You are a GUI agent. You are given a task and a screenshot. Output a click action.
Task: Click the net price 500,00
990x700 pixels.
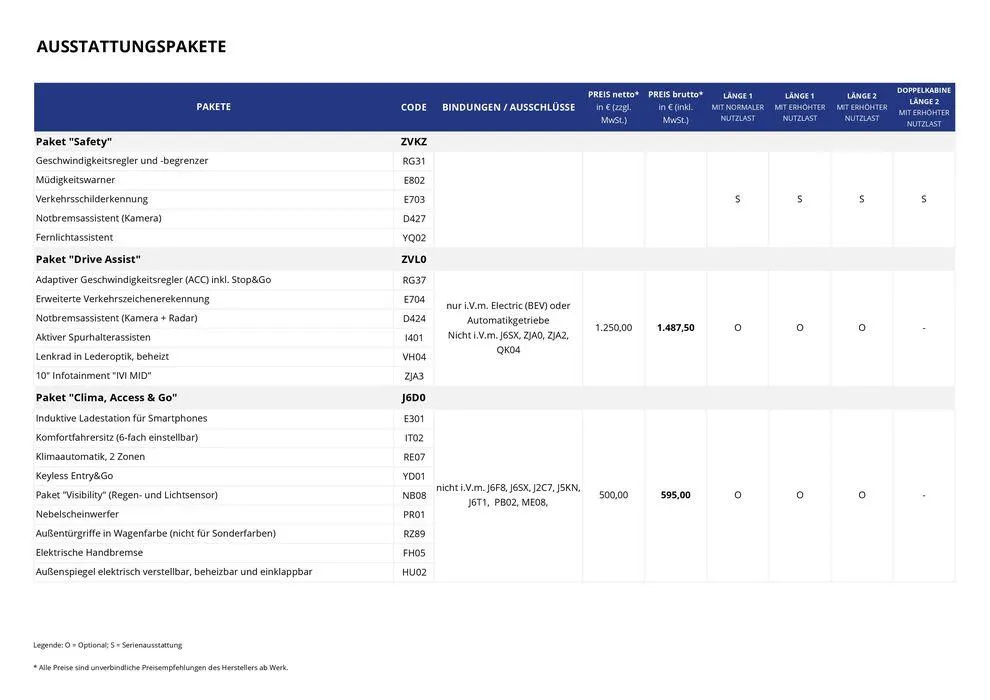click(613, 495)
